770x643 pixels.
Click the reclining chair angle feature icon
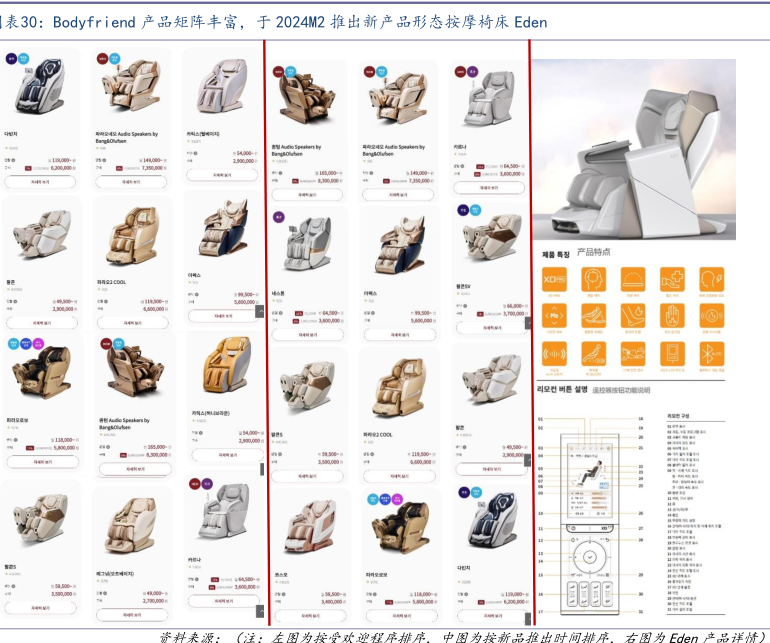(x=593, y=315)
